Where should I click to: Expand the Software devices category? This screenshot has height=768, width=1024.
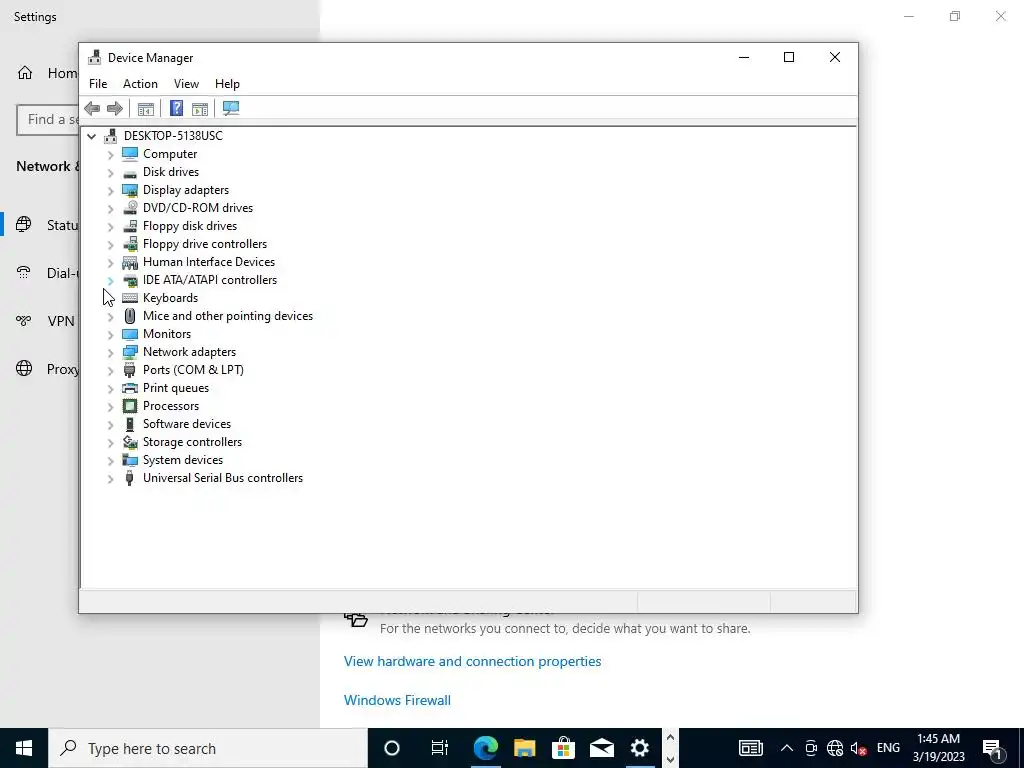(x=110, y=424)
